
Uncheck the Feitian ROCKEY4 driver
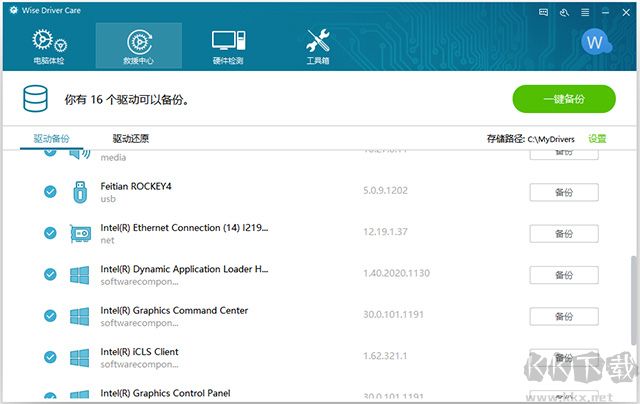tap(50, 191)
